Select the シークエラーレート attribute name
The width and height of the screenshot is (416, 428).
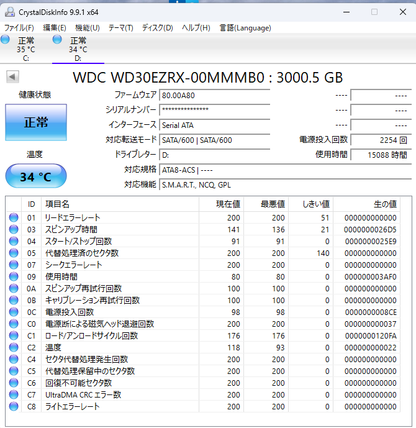(x=74, y=265)
